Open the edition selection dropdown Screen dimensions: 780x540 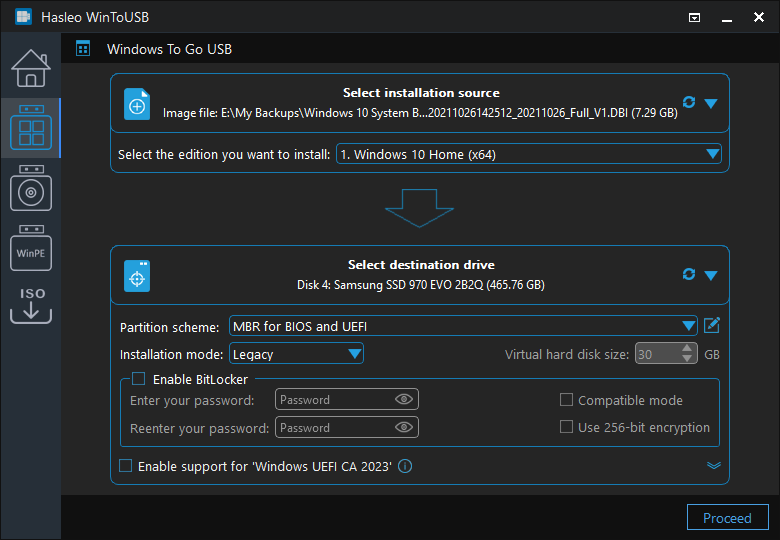click(x=529, y=154)
